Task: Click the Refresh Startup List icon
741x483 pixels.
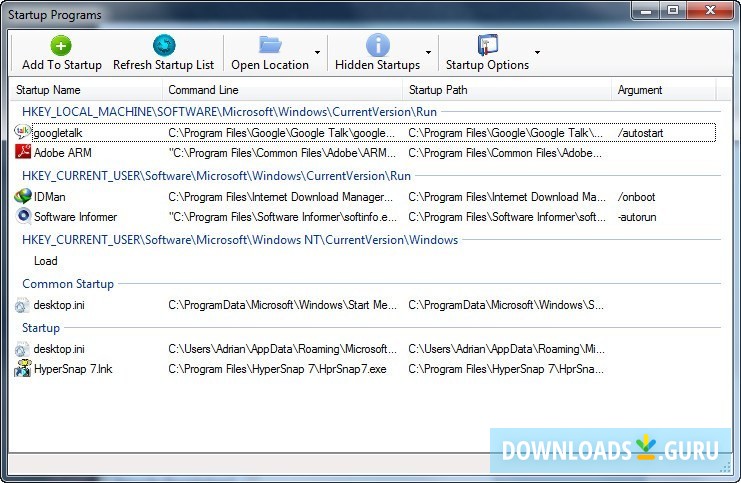Action: coord(164,46)
